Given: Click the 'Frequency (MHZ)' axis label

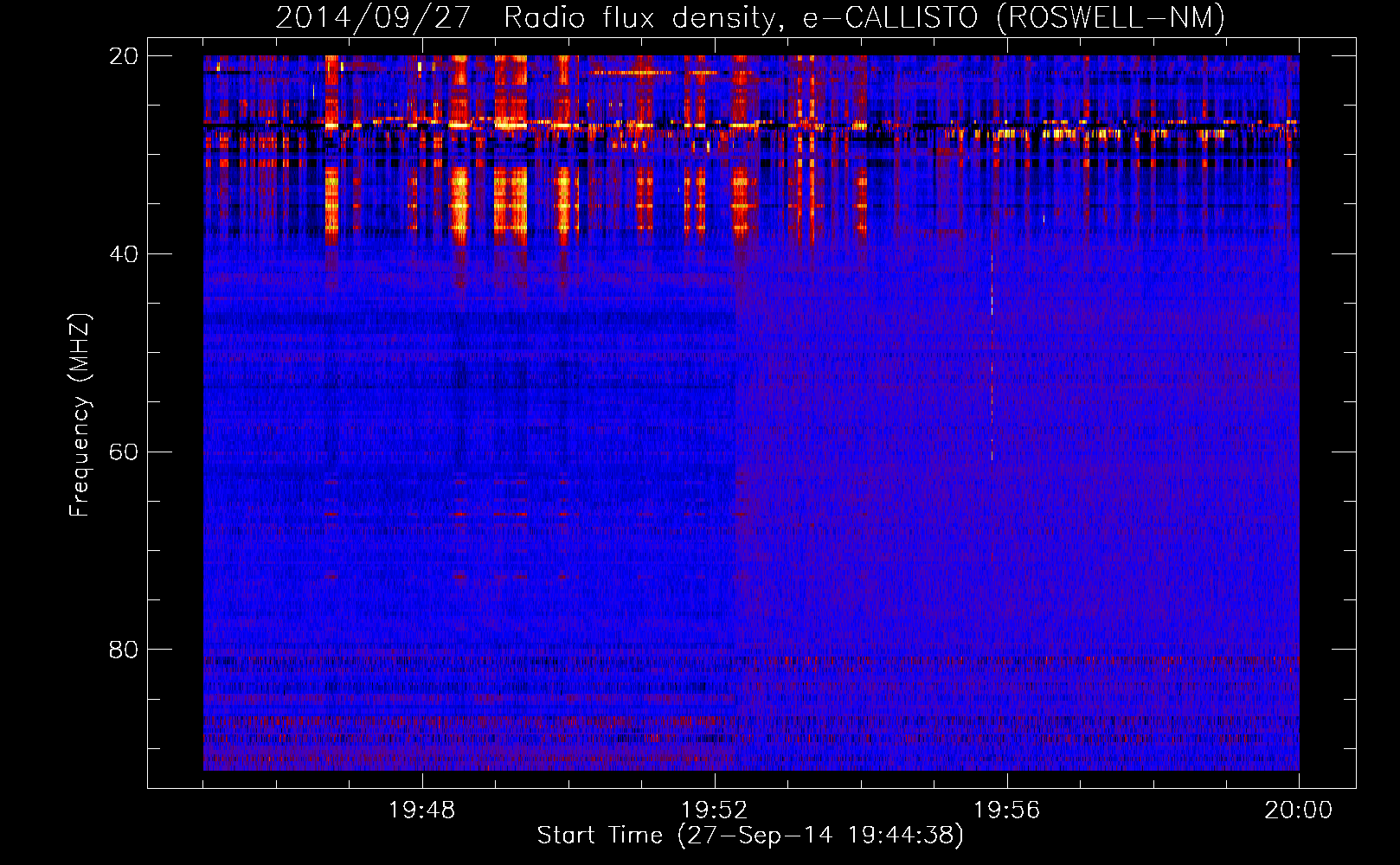Looking at the screenshot, I should pyautogui.click(x=80, y=415).
